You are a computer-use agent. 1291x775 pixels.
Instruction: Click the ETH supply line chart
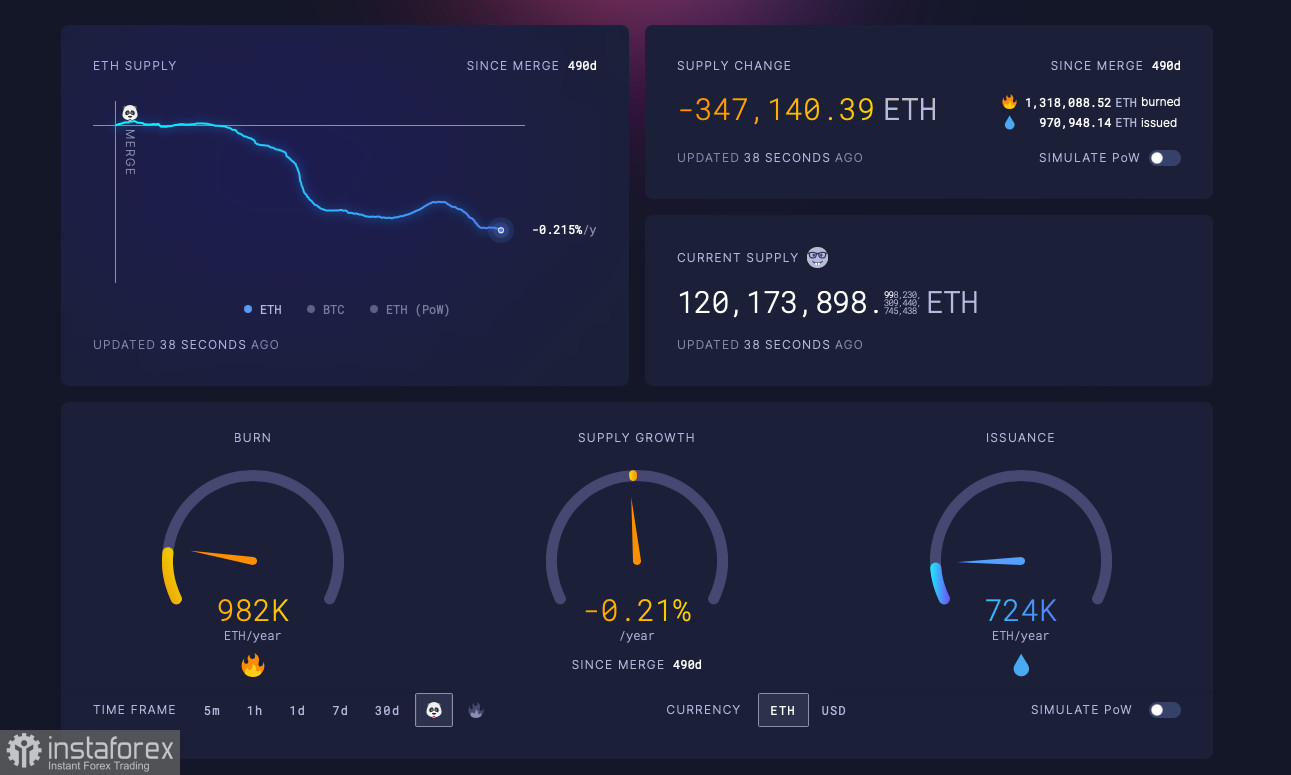coord(310,190)
